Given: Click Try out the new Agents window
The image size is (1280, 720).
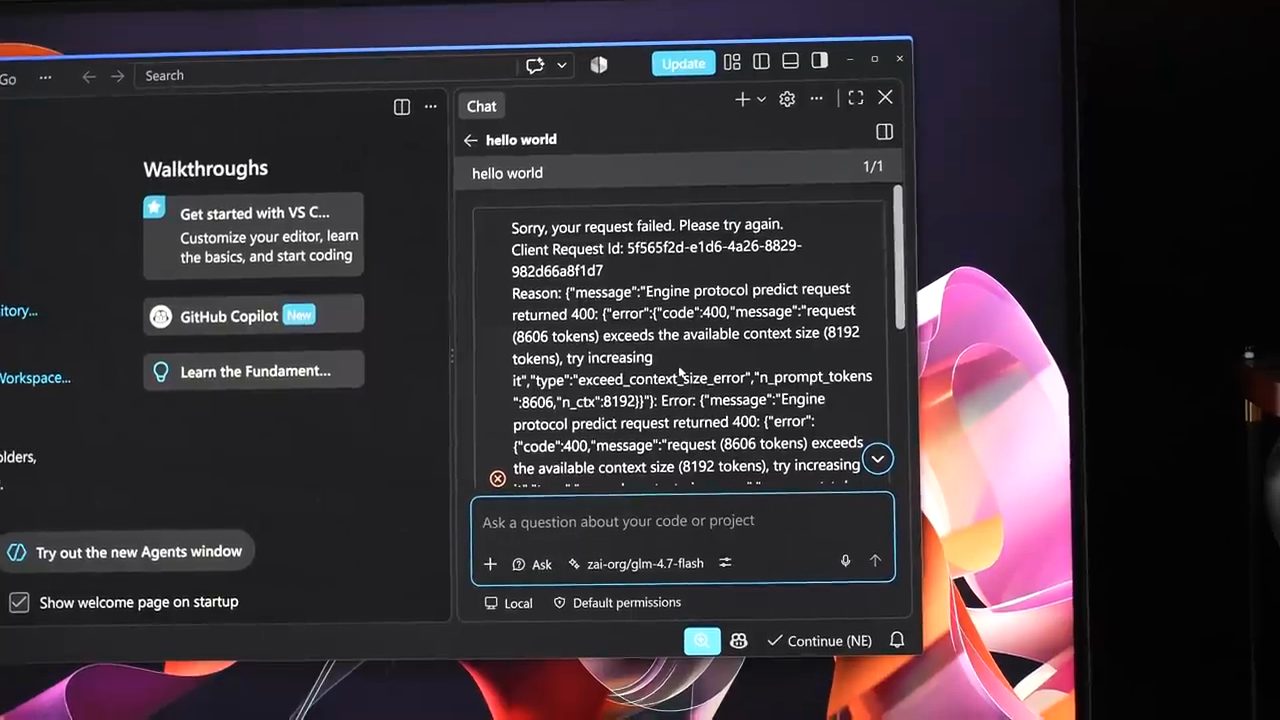Looking at the screenshot, I should point(126,552).
